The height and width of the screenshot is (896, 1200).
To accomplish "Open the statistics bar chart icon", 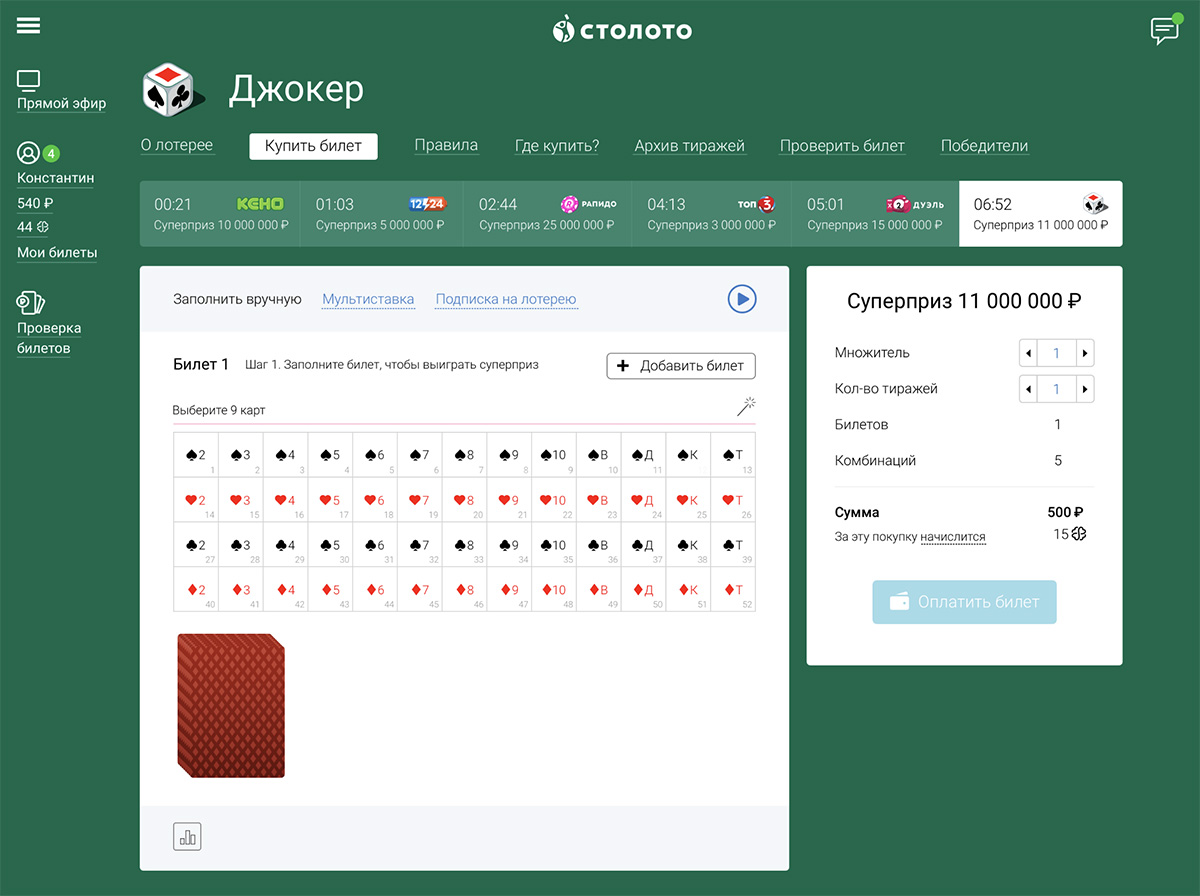I will coord(187,837).
